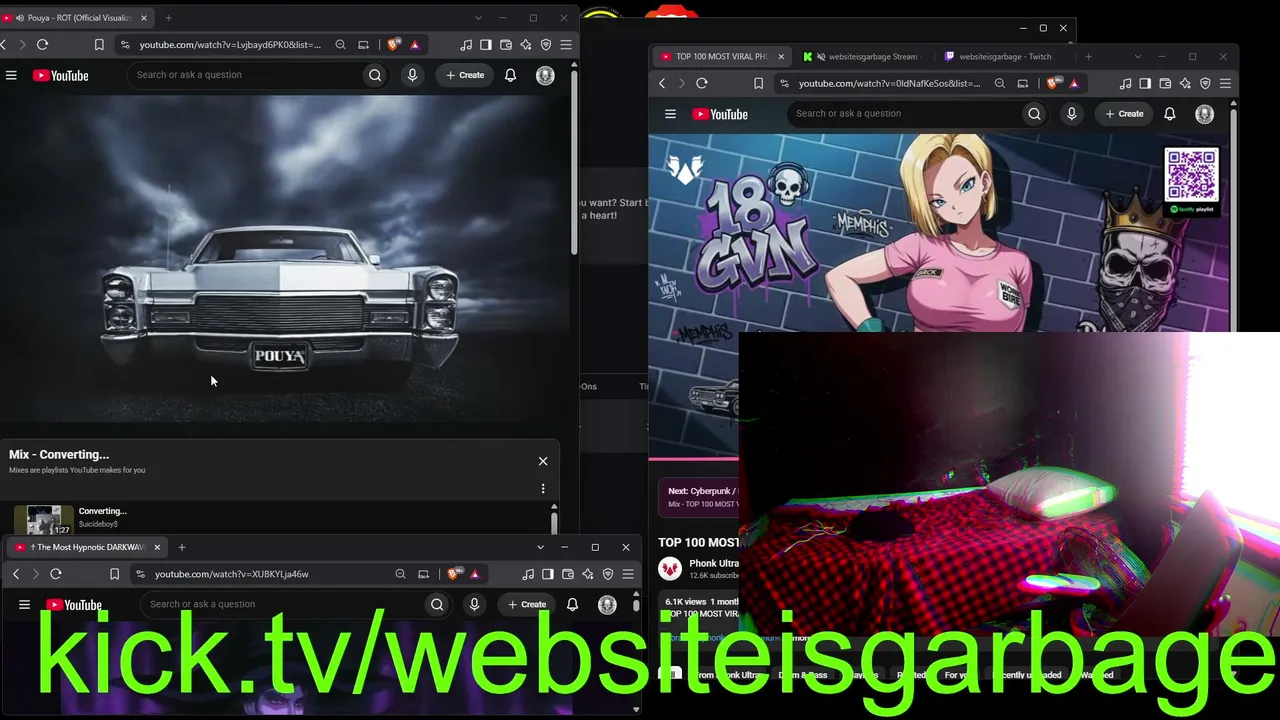This screenshot has width=1280, height=720.
Task: Open Brave Shields in the Pouya window
Action: pos(394,44)
